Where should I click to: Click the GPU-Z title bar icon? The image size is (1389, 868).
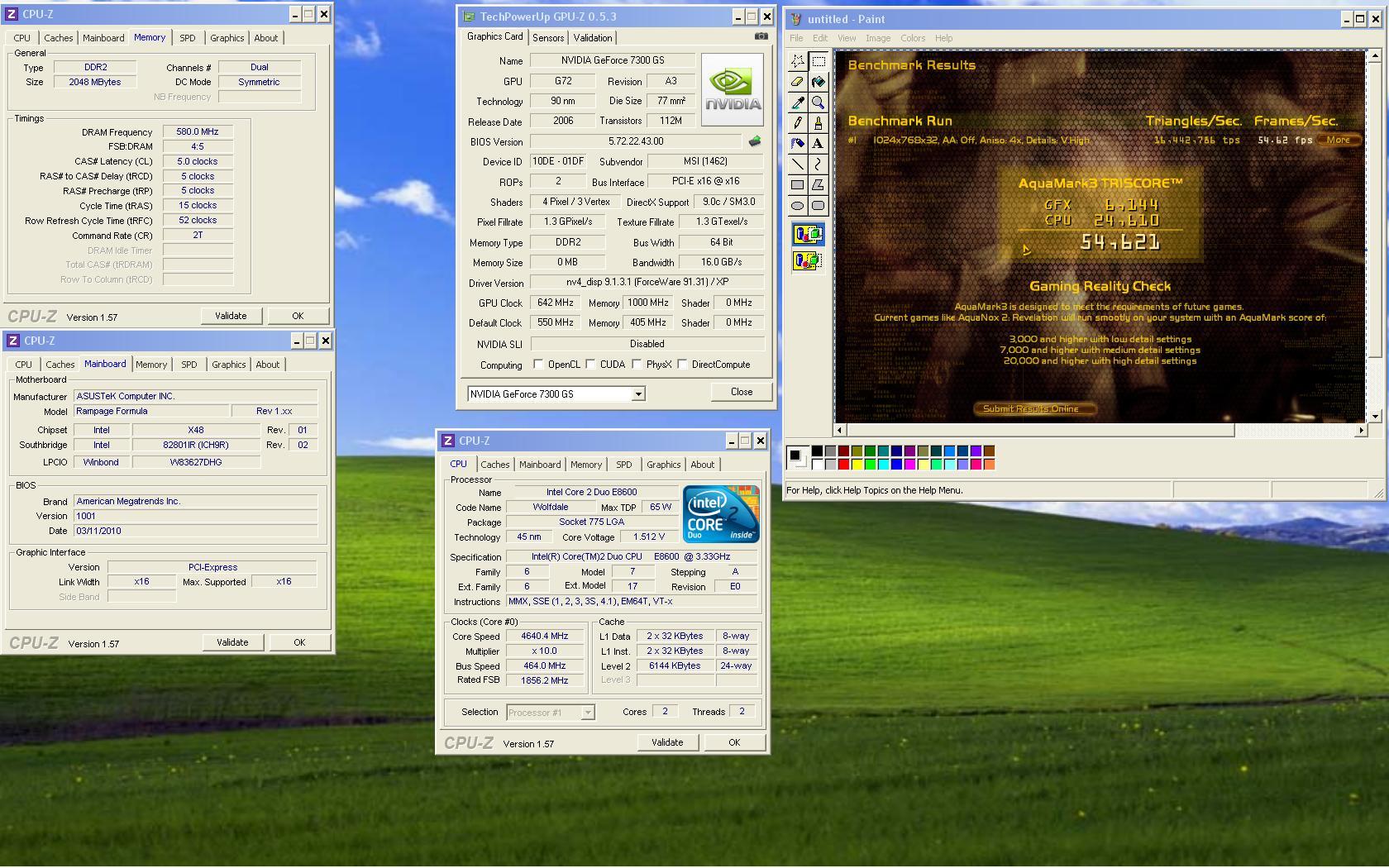pyautogui.click(x=469, y=17)
